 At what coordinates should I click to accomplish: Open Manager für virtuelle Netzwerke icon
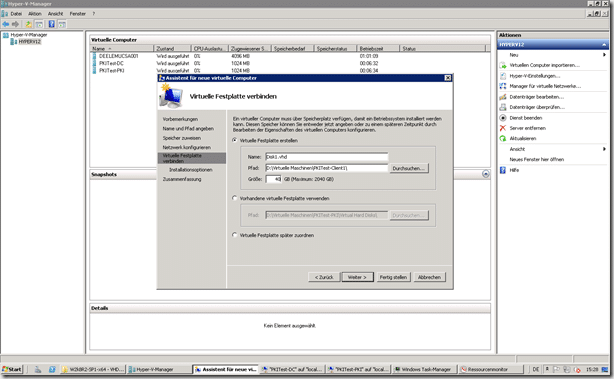point(503,86)
